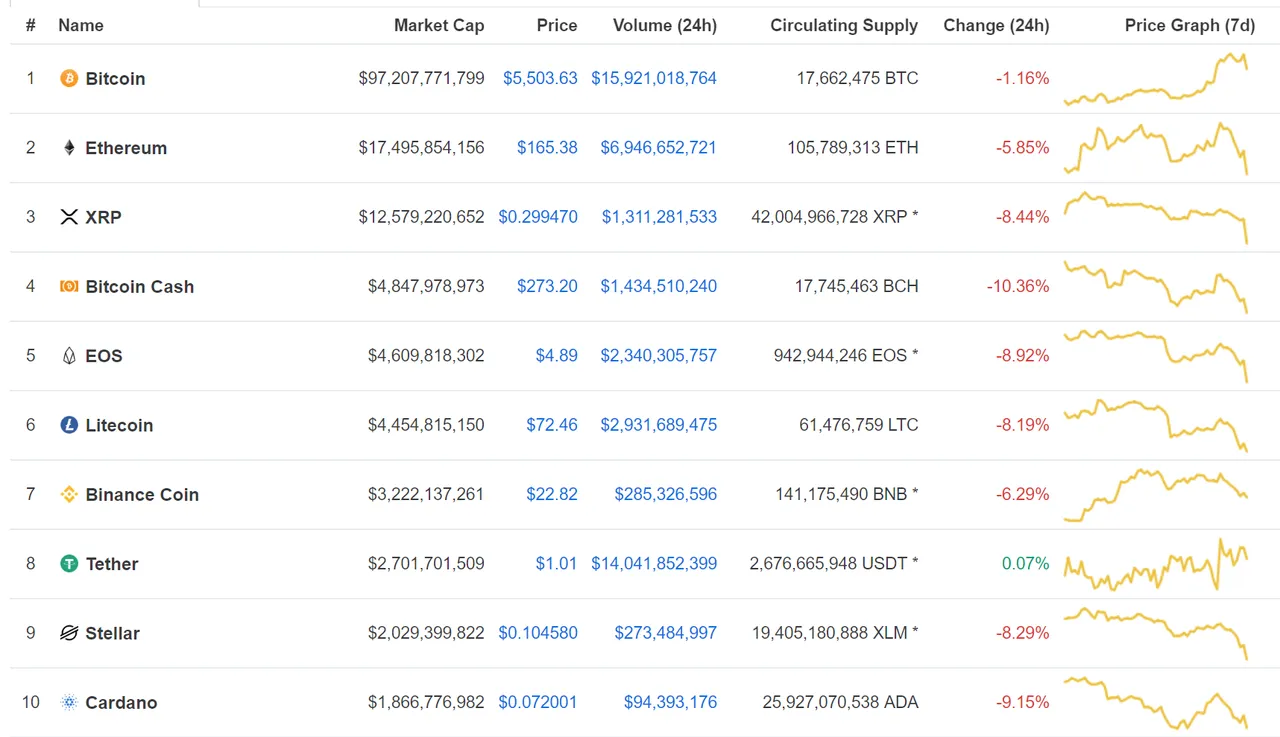
Task: Open Binance Coin 7-day price graph
Action: (x=1156, y=495)
